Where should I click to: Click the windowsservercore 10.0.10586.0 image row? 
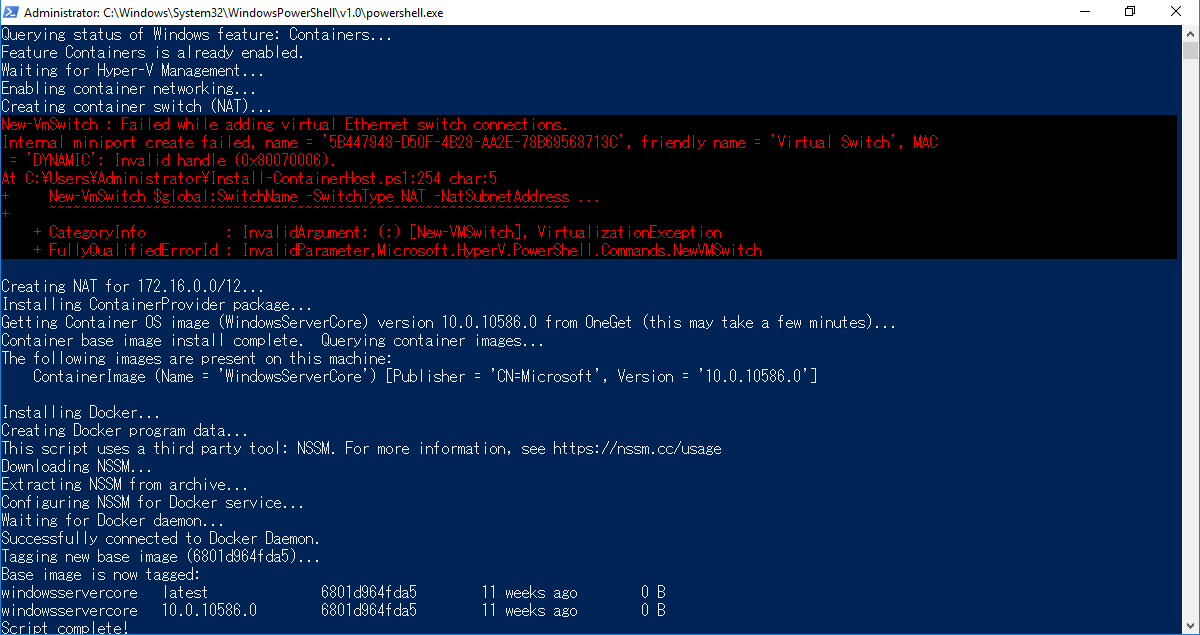pyautogui.click(x=333, y=611)
